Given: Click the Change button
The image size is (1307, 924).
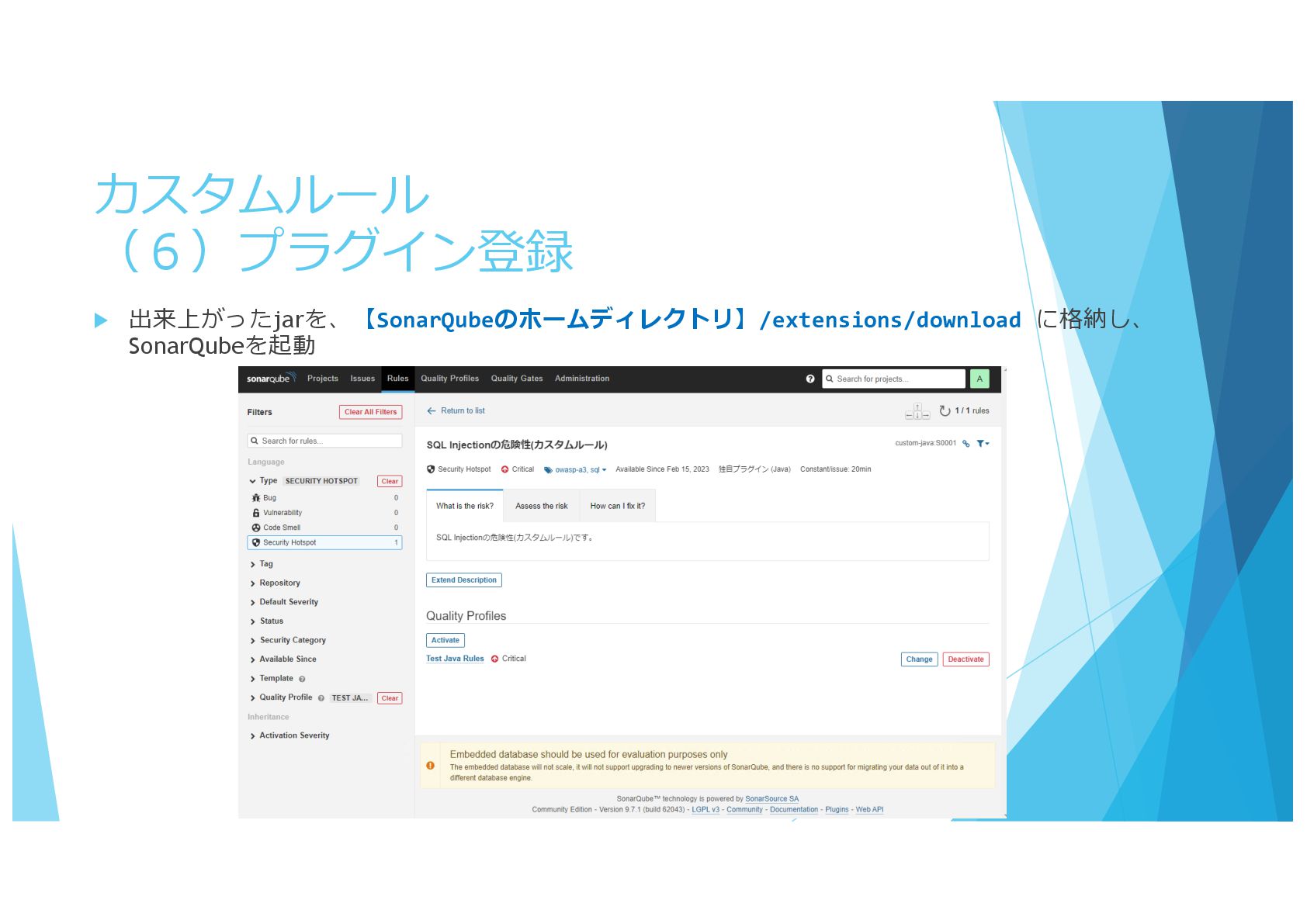Looking at the screenshot, I should (920, 659).
